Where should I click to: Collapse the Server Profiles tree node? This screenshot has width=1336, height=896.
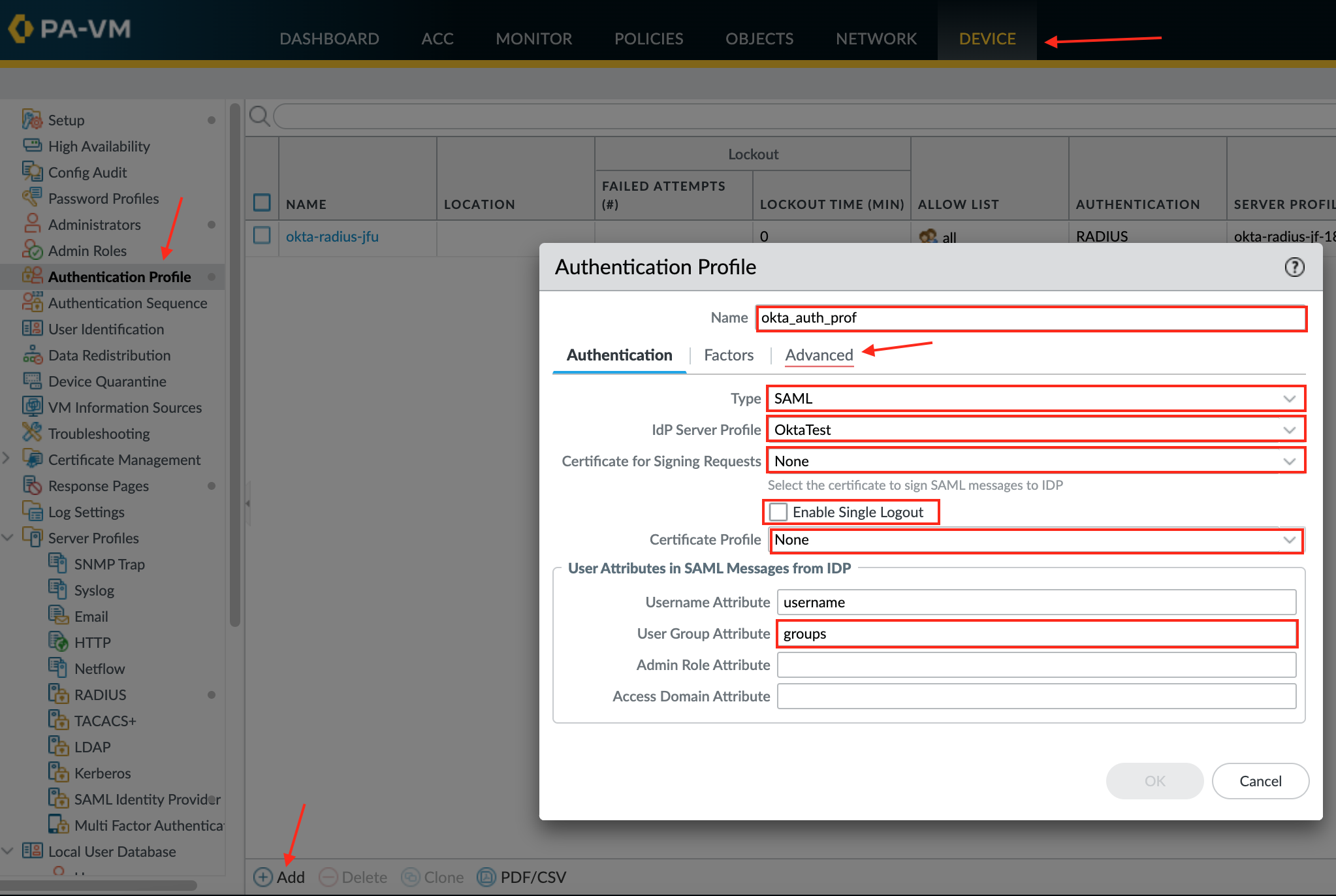(x=8, y=537)
